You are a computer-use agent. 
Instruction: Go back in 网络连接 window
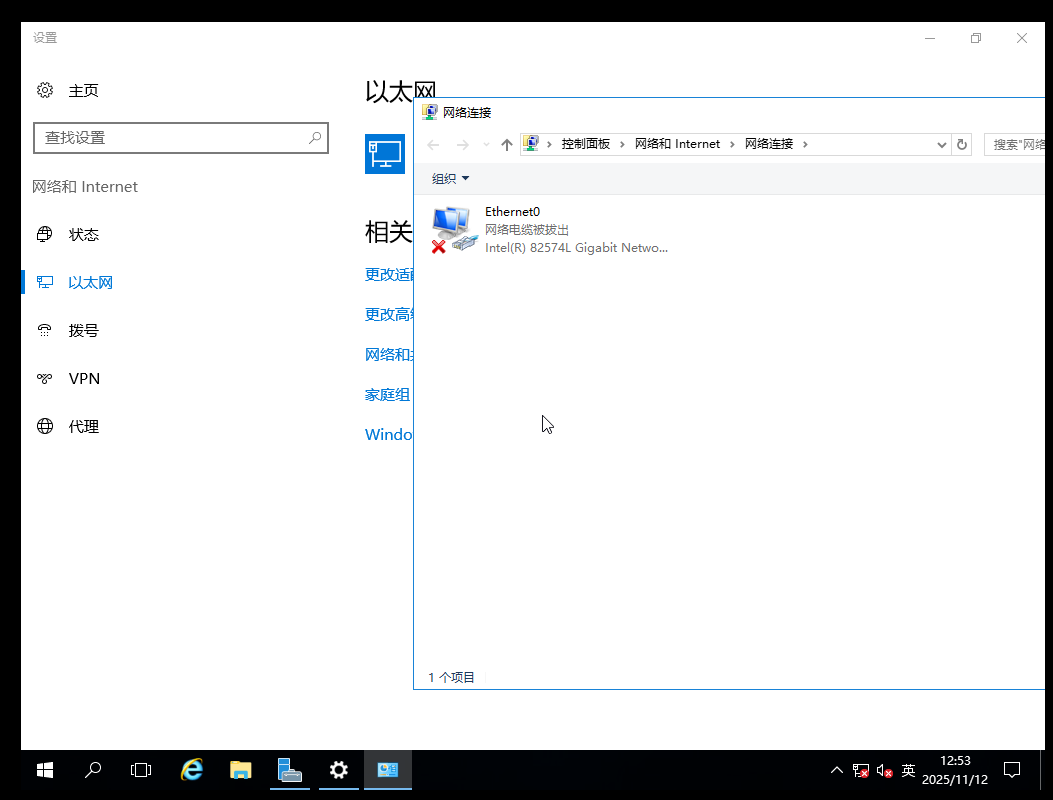coord(433,144)
